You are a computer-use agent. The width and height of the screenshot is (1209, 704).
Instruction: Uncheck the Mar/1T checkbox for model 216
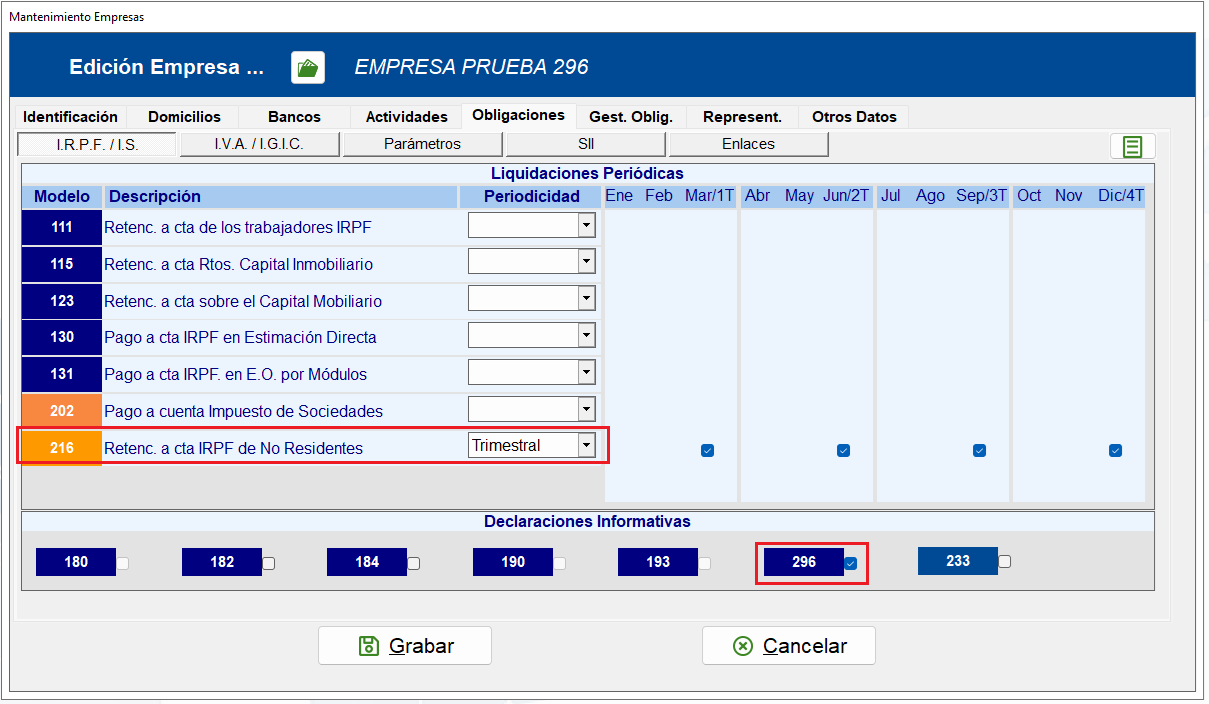coord(707,451)
